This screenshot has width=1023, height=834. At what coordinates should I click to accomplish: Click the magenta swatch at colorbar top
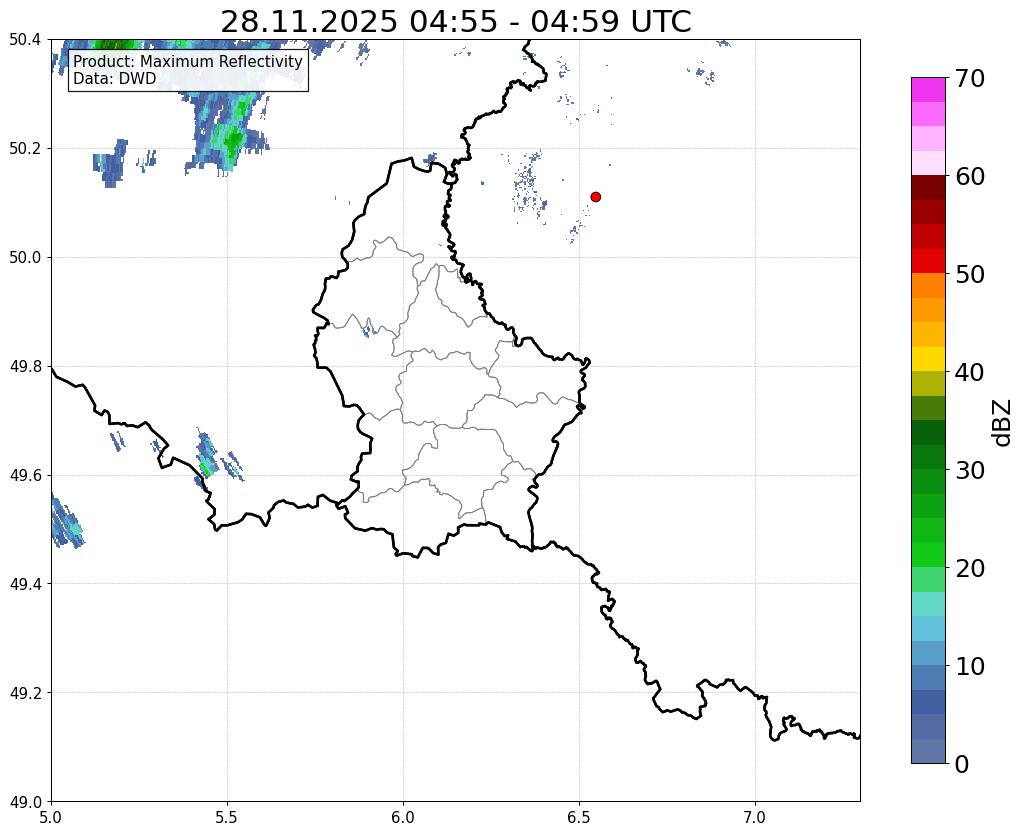coord(928,90)
